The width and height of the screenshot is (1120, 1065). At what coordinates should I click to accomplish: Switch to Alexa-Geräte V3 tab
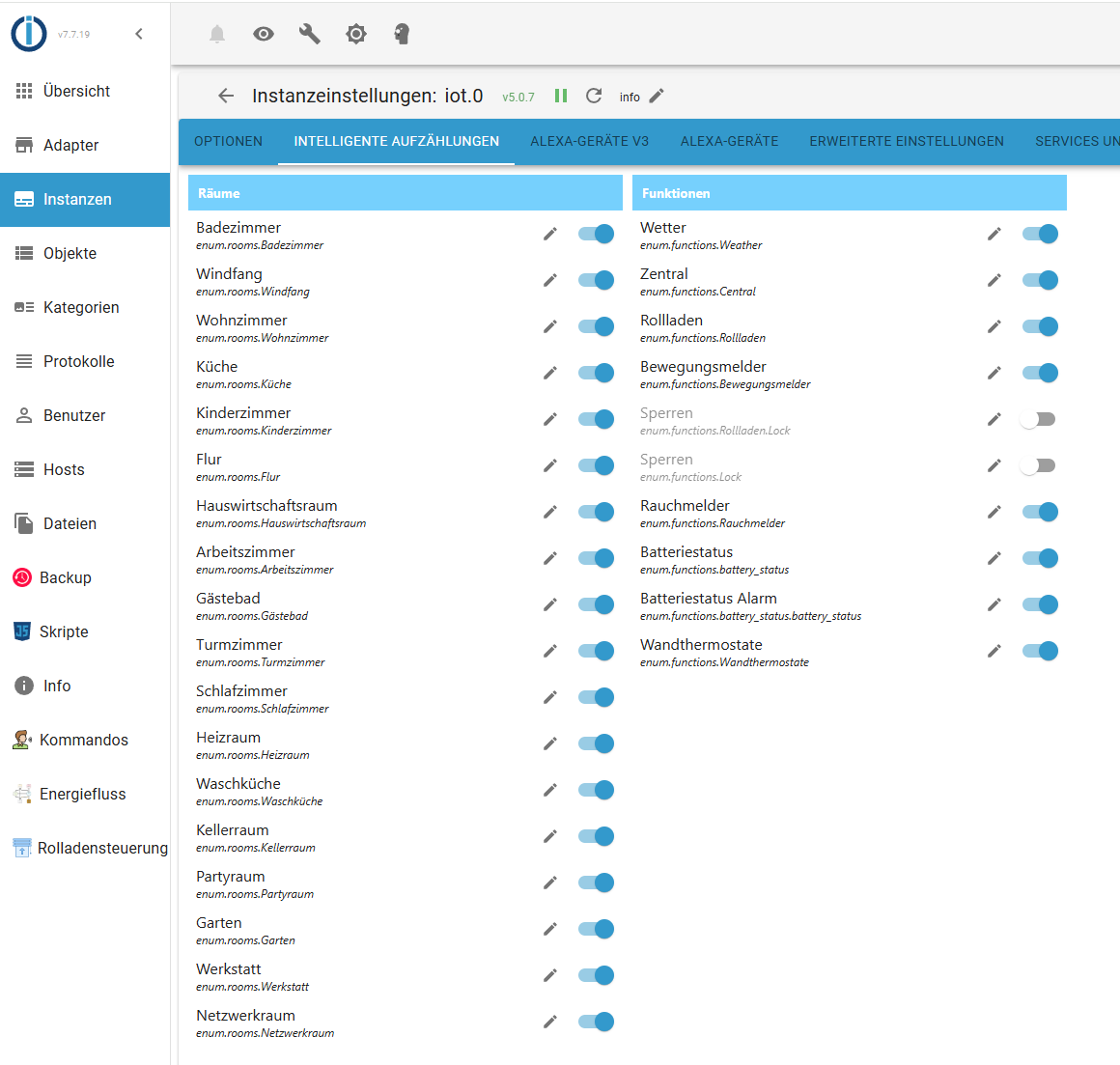pos(589,141)
